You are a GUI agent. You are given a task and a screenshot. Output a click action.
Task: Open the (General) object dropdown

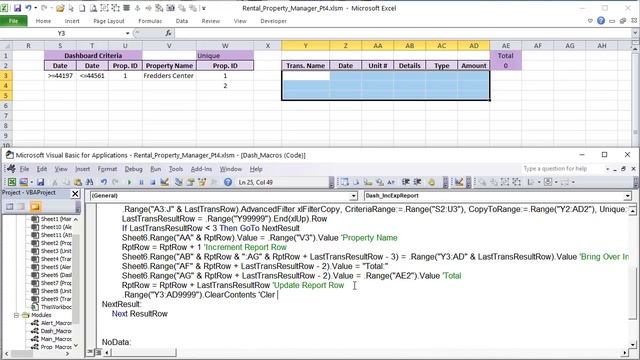[x=353, y=196]
